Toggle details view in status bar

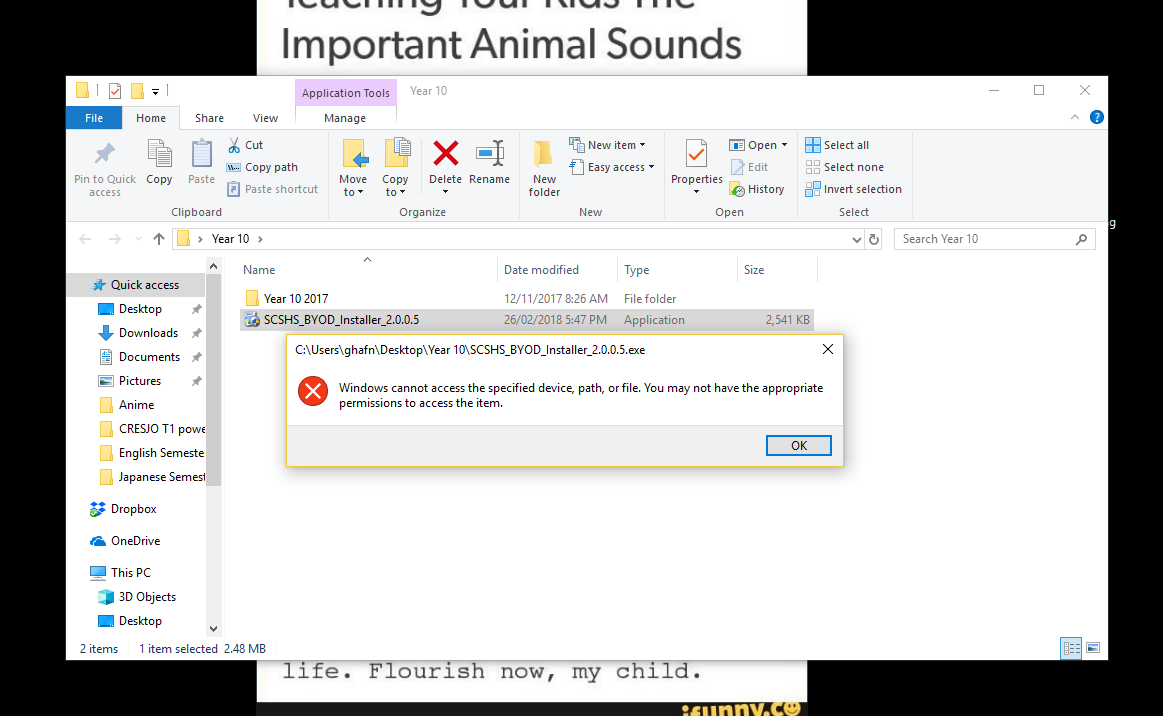tap(1071, 648)
